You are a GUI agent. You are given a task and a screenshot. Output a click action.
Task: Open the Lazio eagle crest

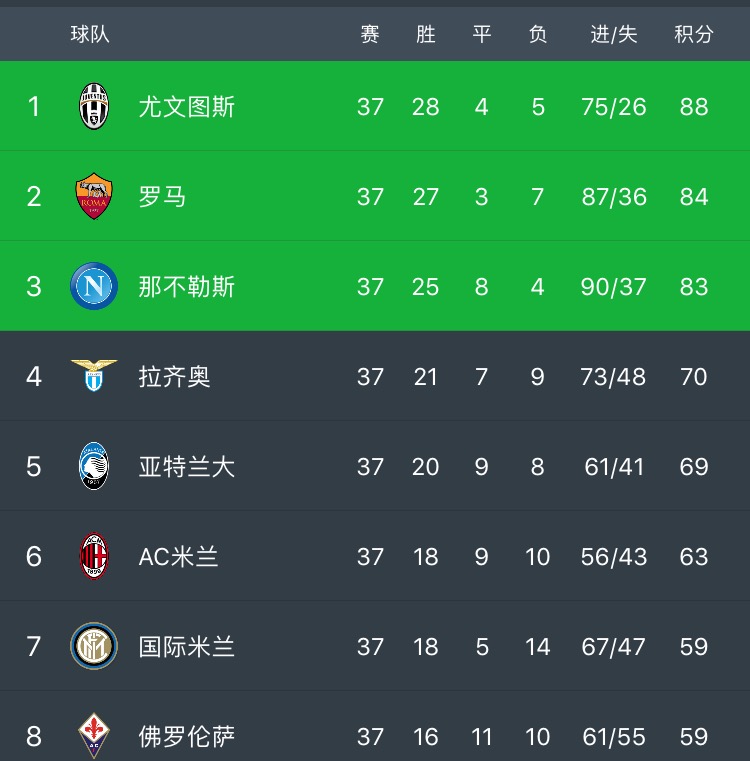click(94, 376)
